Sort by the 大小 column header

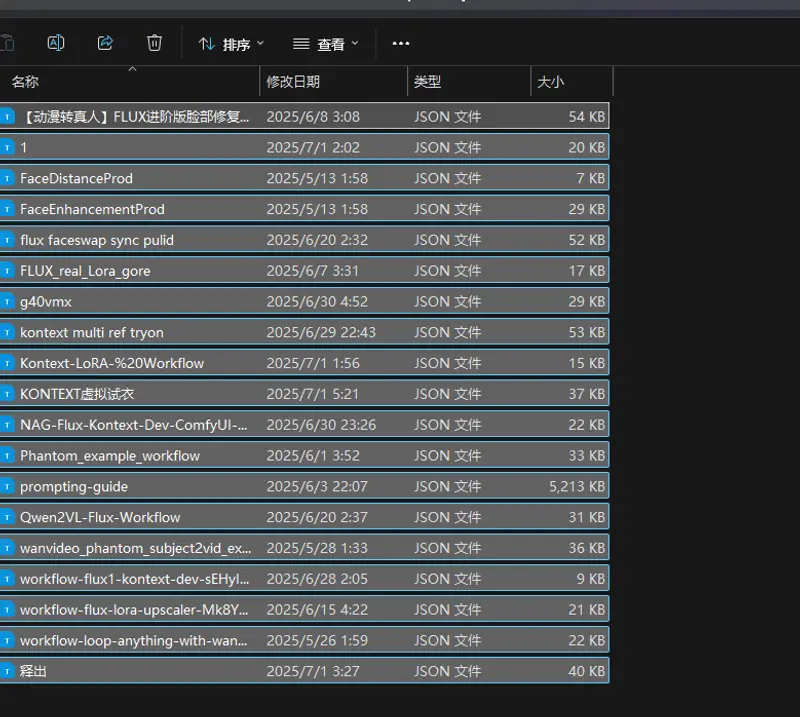(x=551, y=82)
